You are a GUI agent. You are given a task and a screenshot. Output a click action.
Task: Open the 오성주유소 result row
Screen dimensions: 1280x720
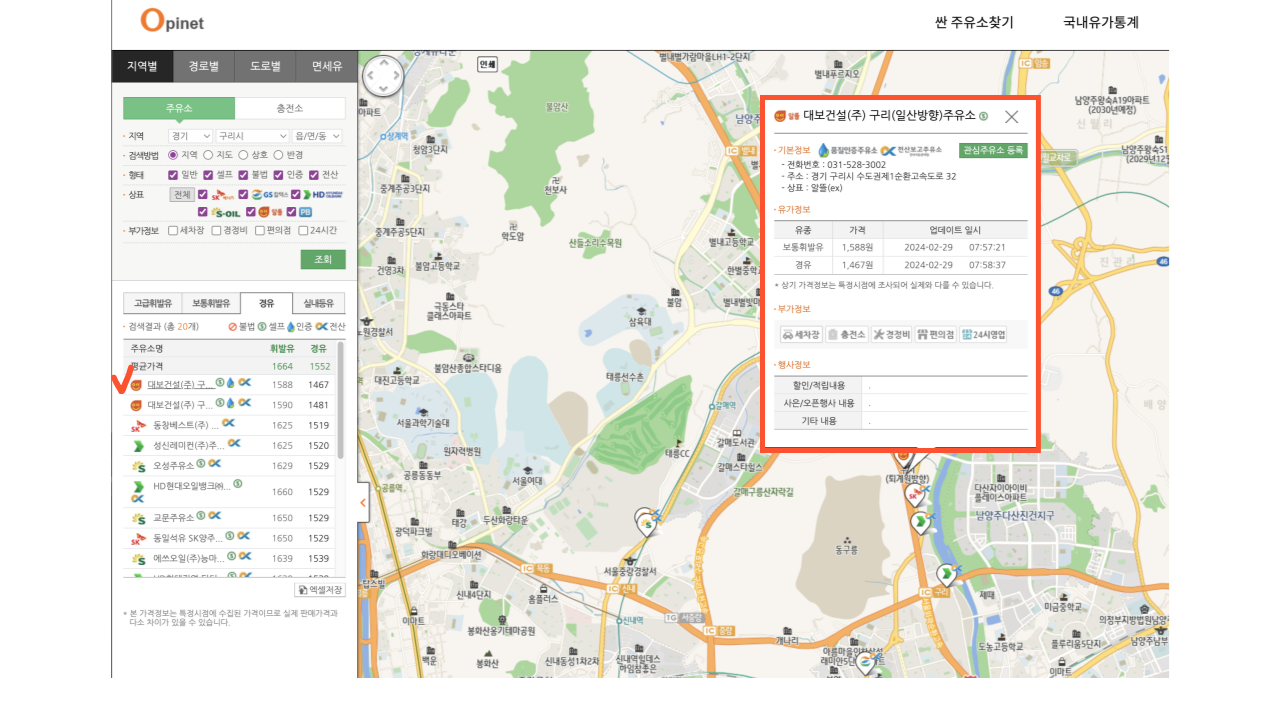coord(230,466)
